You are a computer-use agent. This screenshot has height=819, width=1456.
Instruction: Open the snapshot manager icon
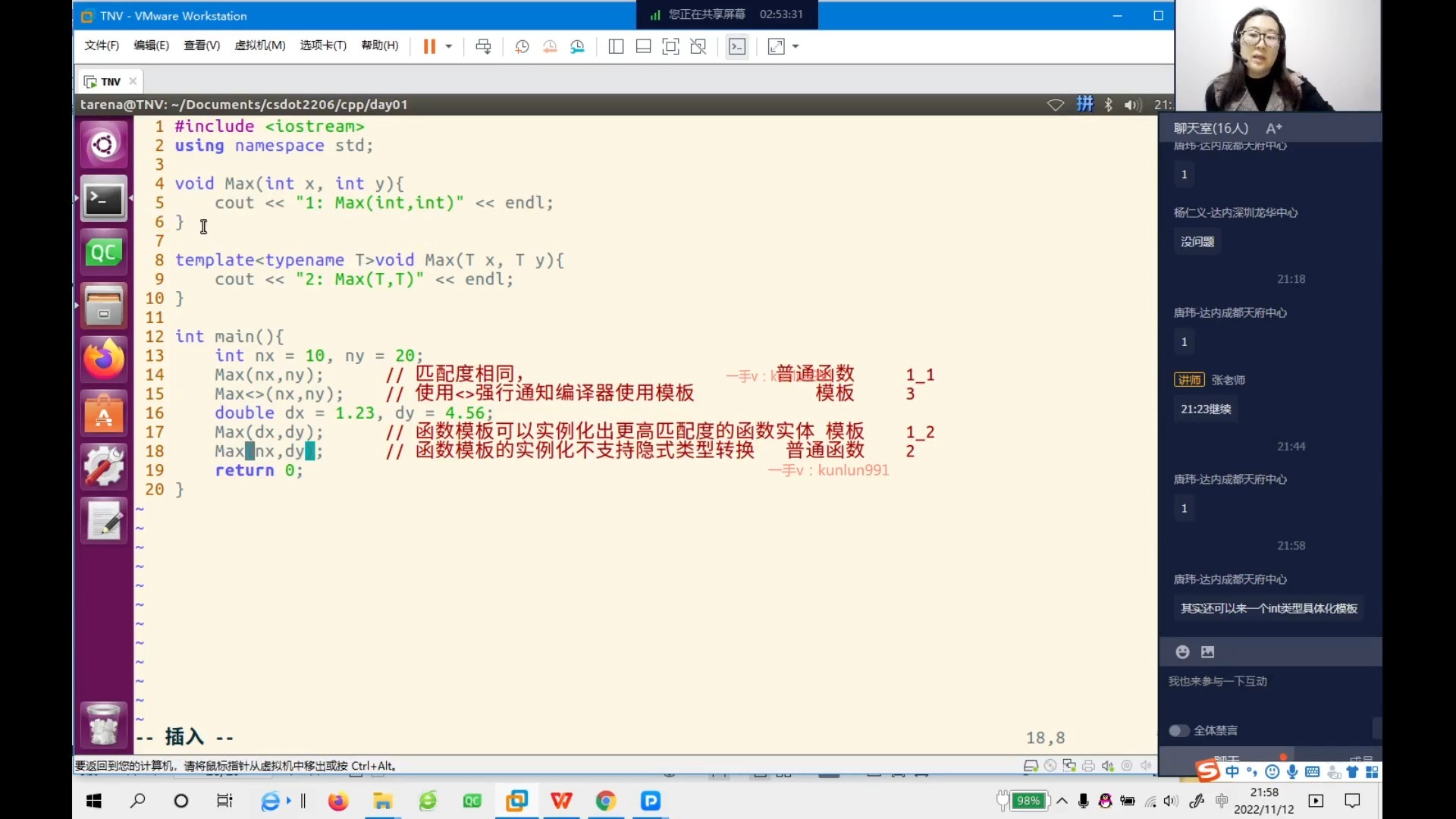[578, 46]
